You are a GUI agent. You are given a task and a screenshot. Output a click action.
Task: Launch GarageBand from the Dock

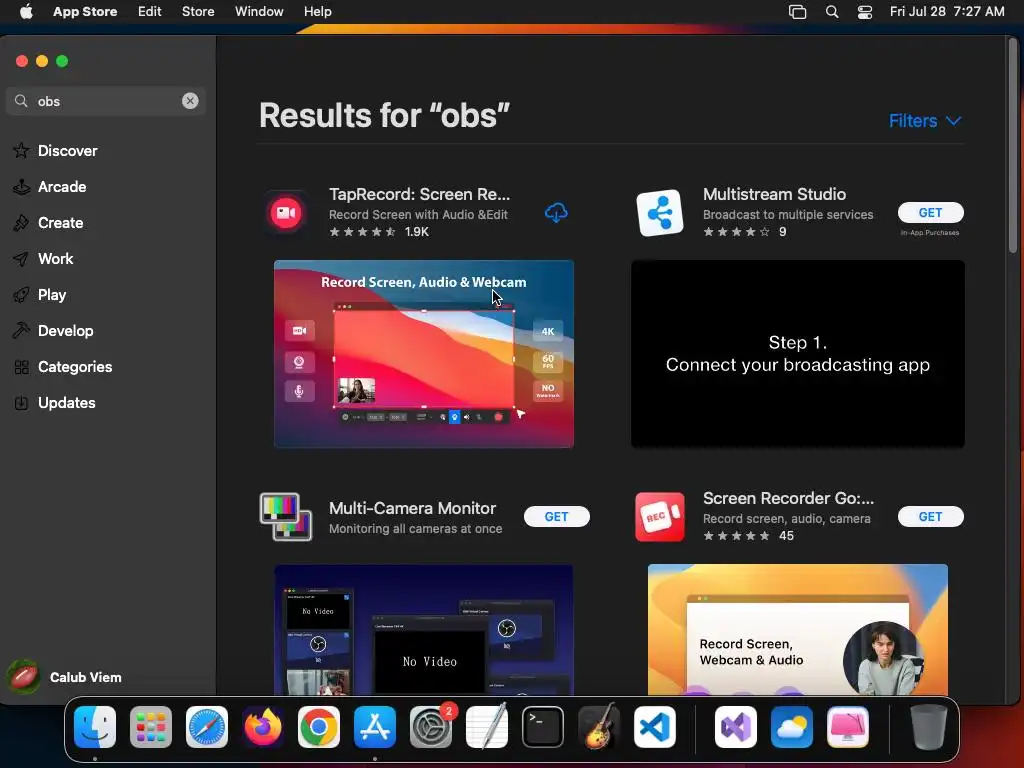tap(599, 727)
